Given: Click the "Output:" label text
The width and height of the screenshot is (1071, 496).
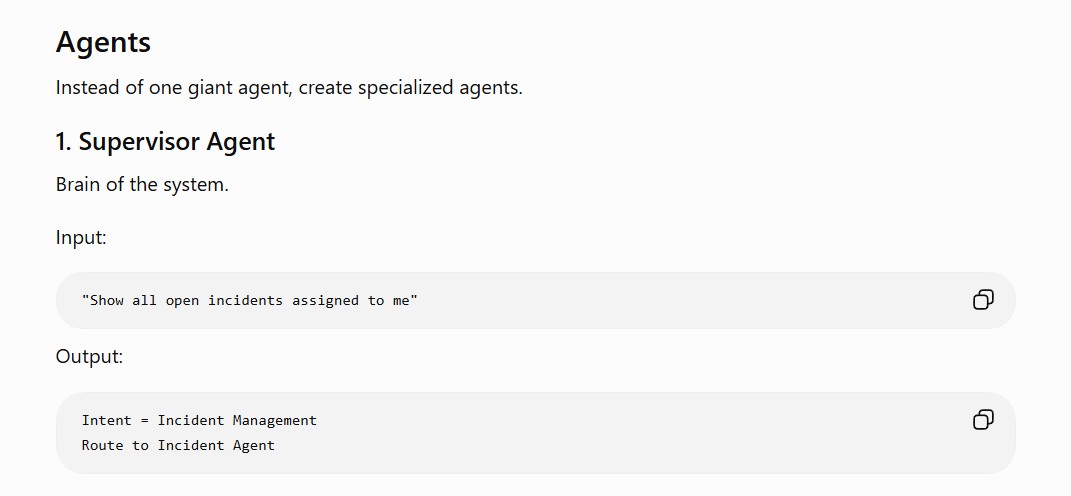Looking at the screenshot, I should tap(89, 357).
